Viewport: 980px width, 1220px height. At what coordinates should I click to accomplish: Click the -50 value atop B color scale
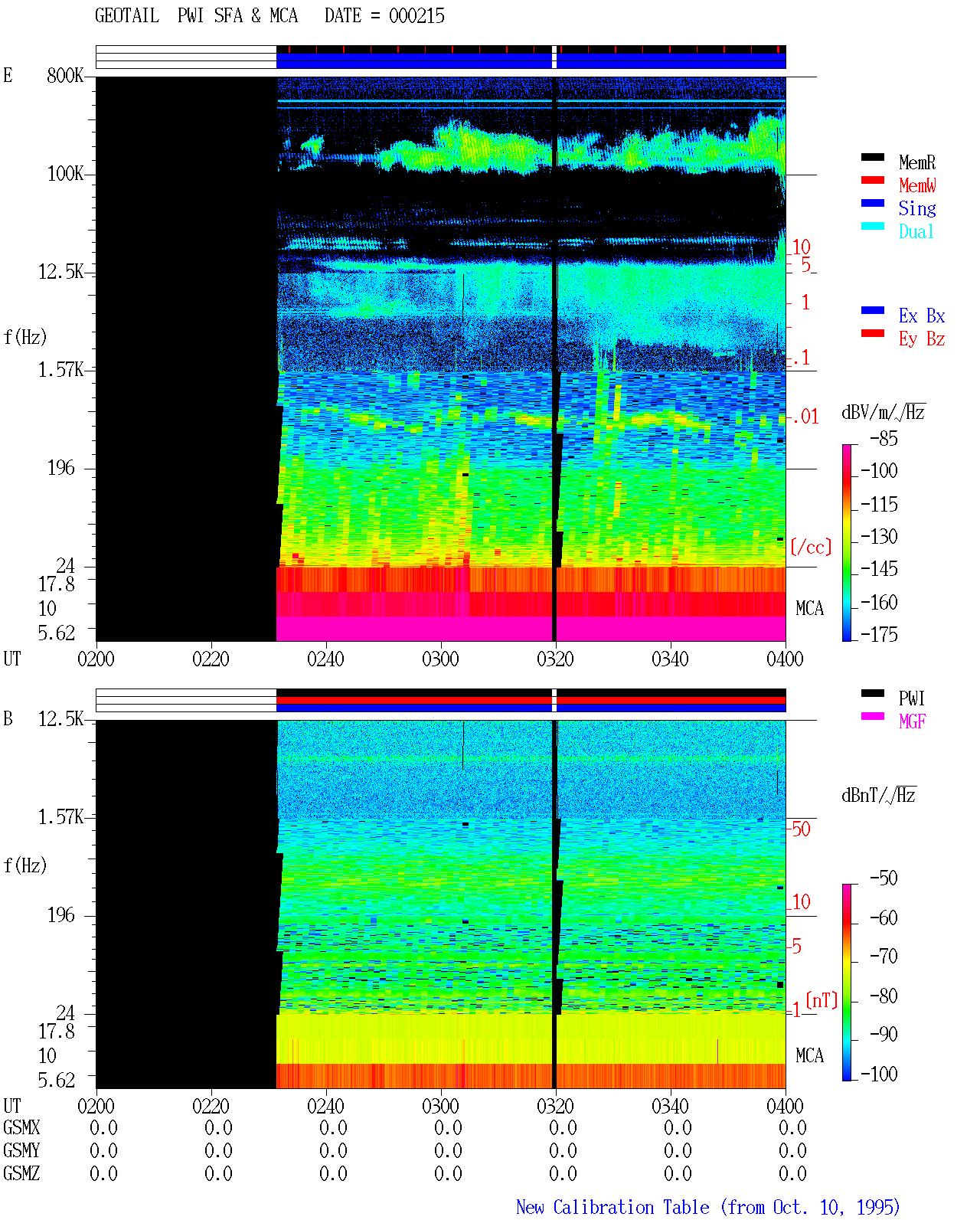[884, 878]
